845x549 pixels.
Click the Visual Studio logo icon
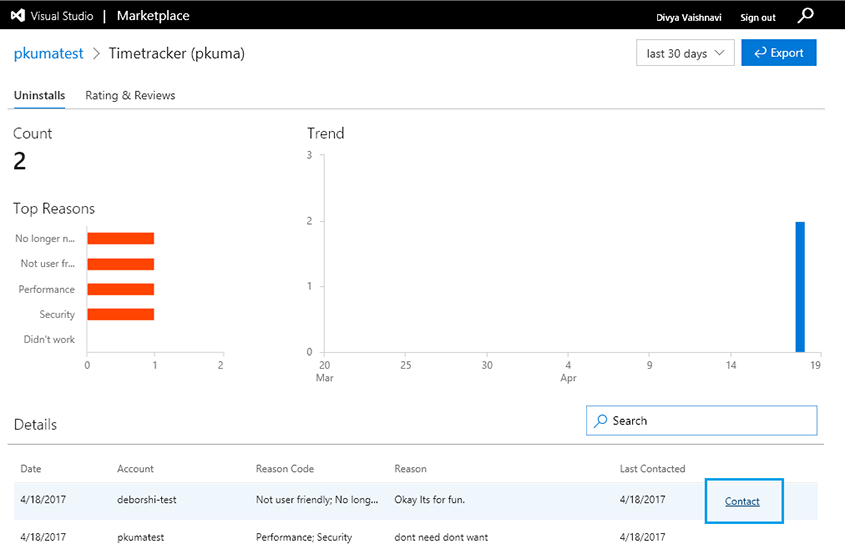[x=18, y=16]
